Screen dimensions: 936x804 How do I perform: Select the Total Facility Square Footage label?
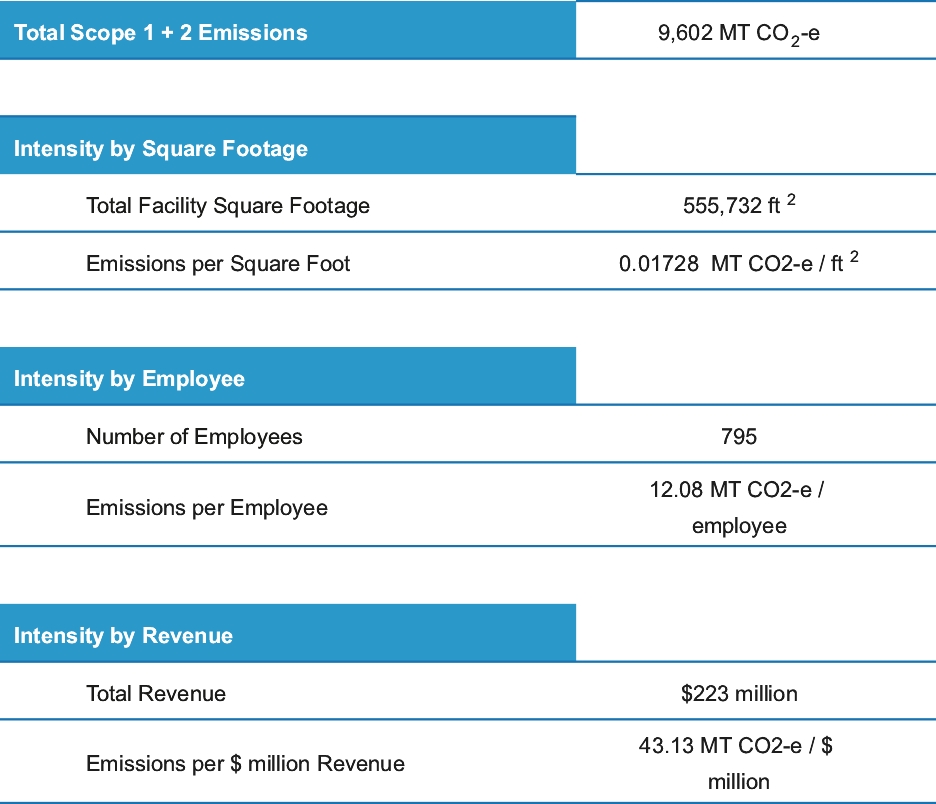click(x=228, y=206)
